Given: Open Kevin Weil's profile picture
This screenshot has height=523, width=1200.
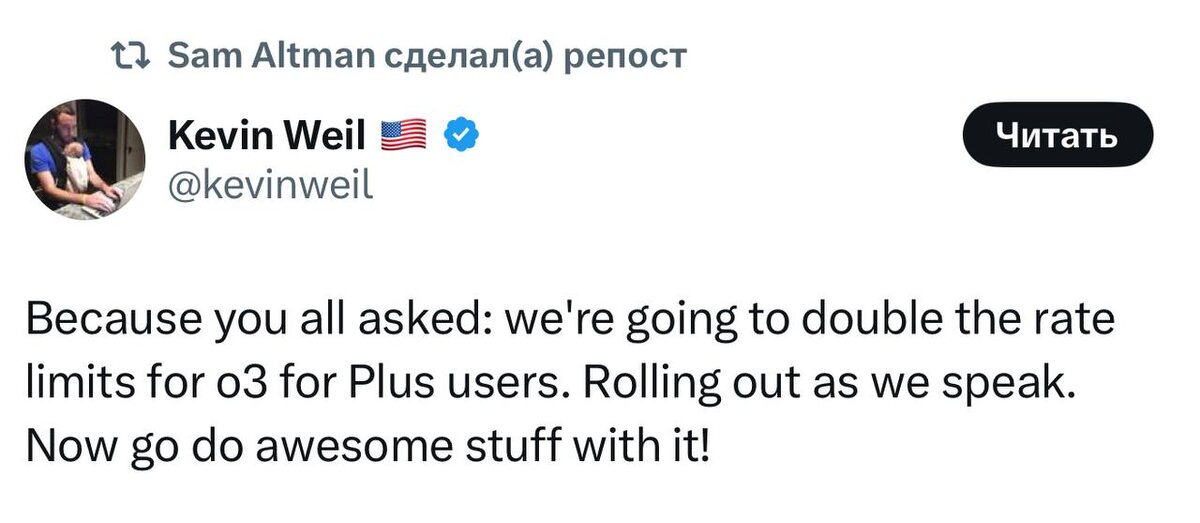Looking at the screenshot, I should tap(85, 159).
